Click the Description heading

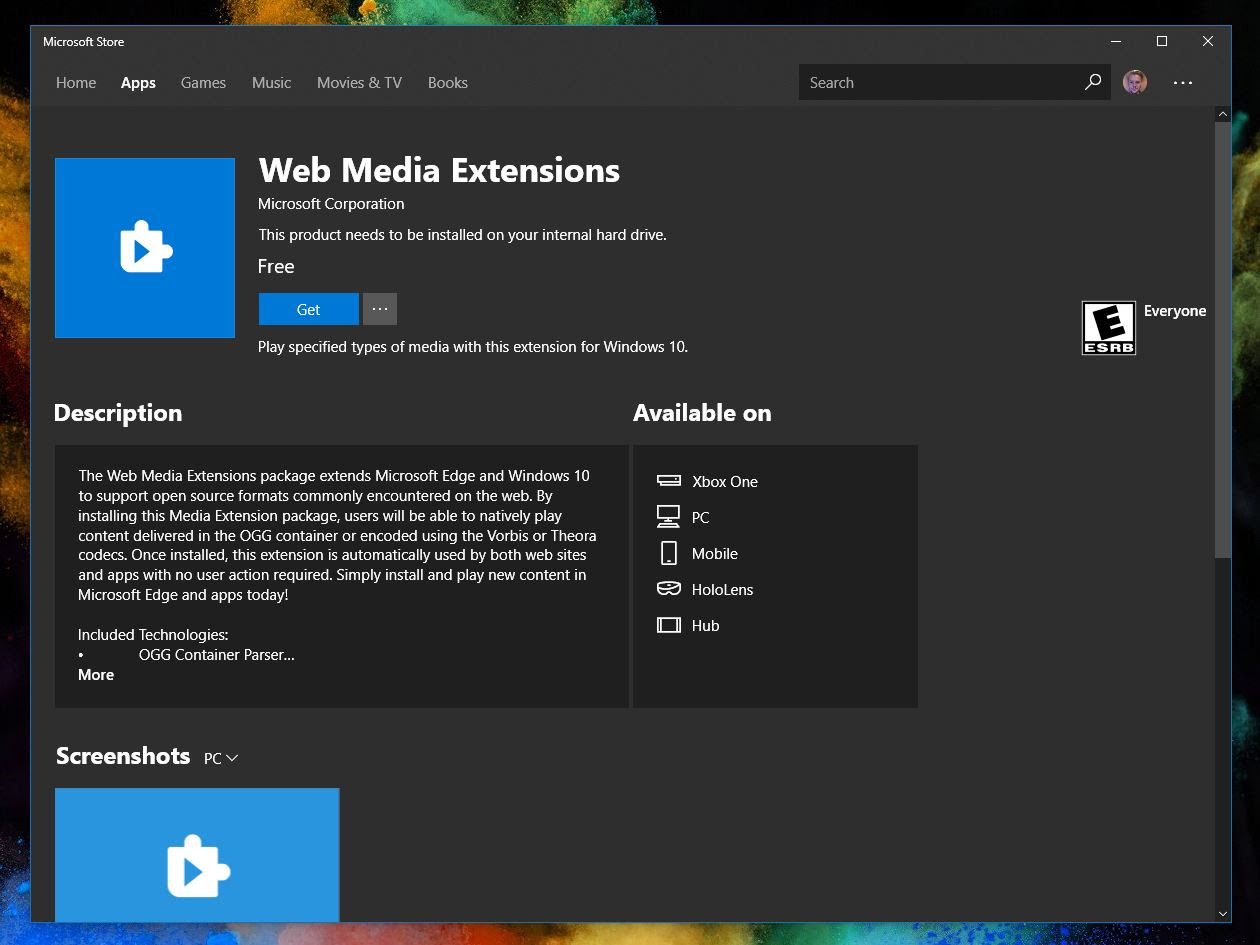click(118, 414)
